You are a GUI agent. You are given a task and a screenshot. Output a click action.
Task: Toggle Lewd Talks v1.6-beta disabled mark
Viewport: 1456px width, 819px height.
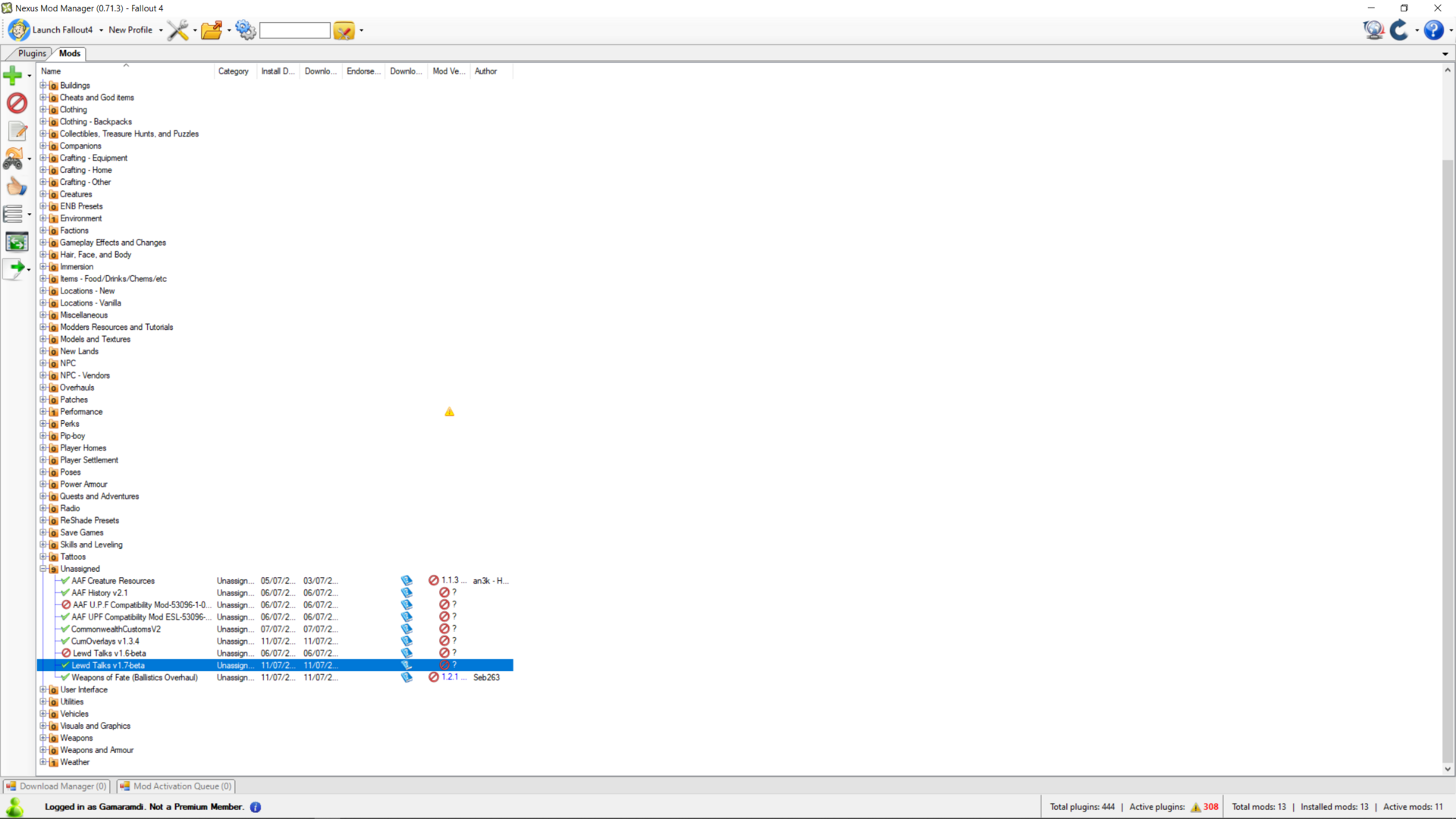pos(66,653)
